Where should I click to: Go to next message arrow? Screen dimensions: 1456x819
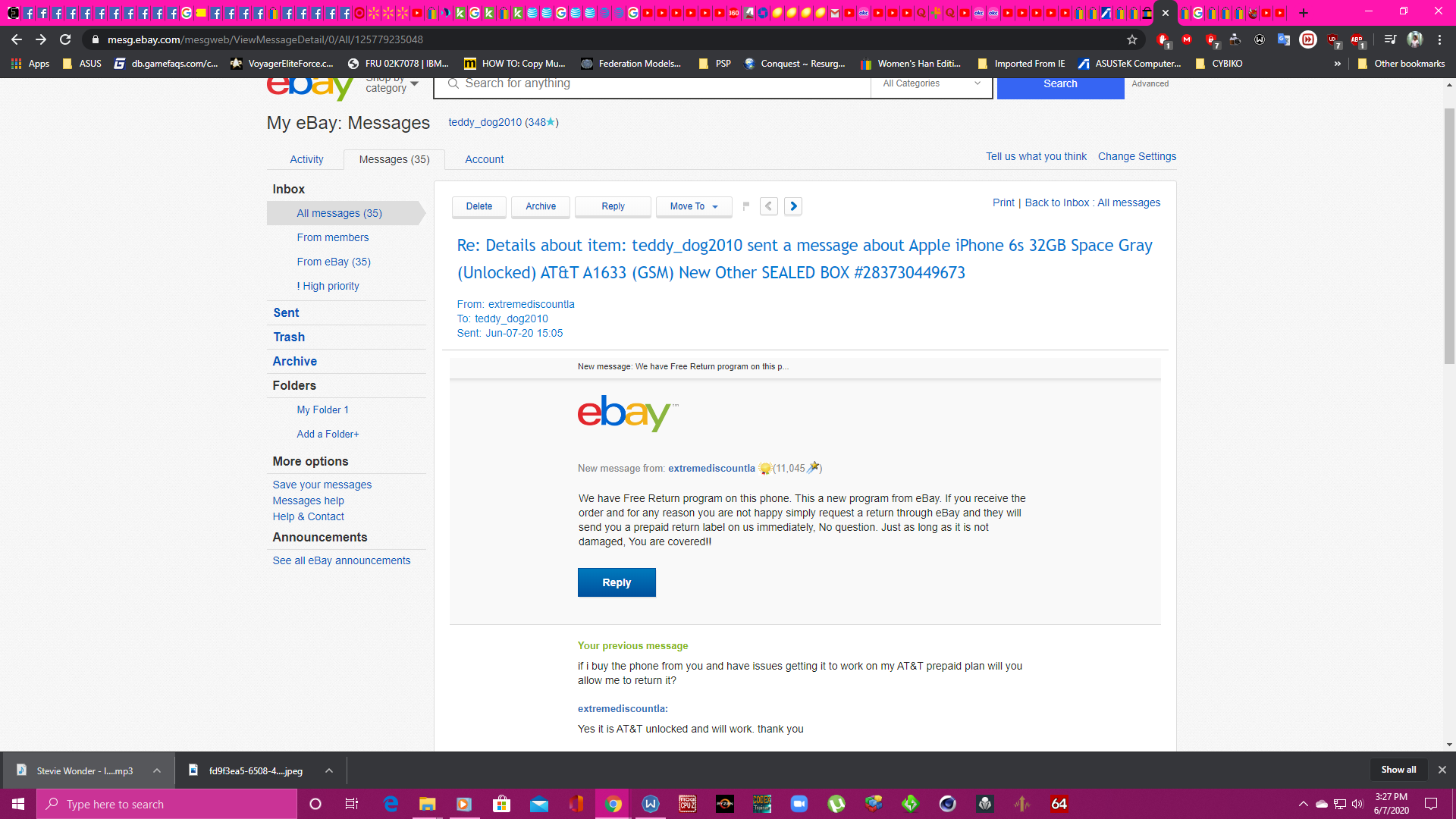pyautogui.click(x=793, y=206)
